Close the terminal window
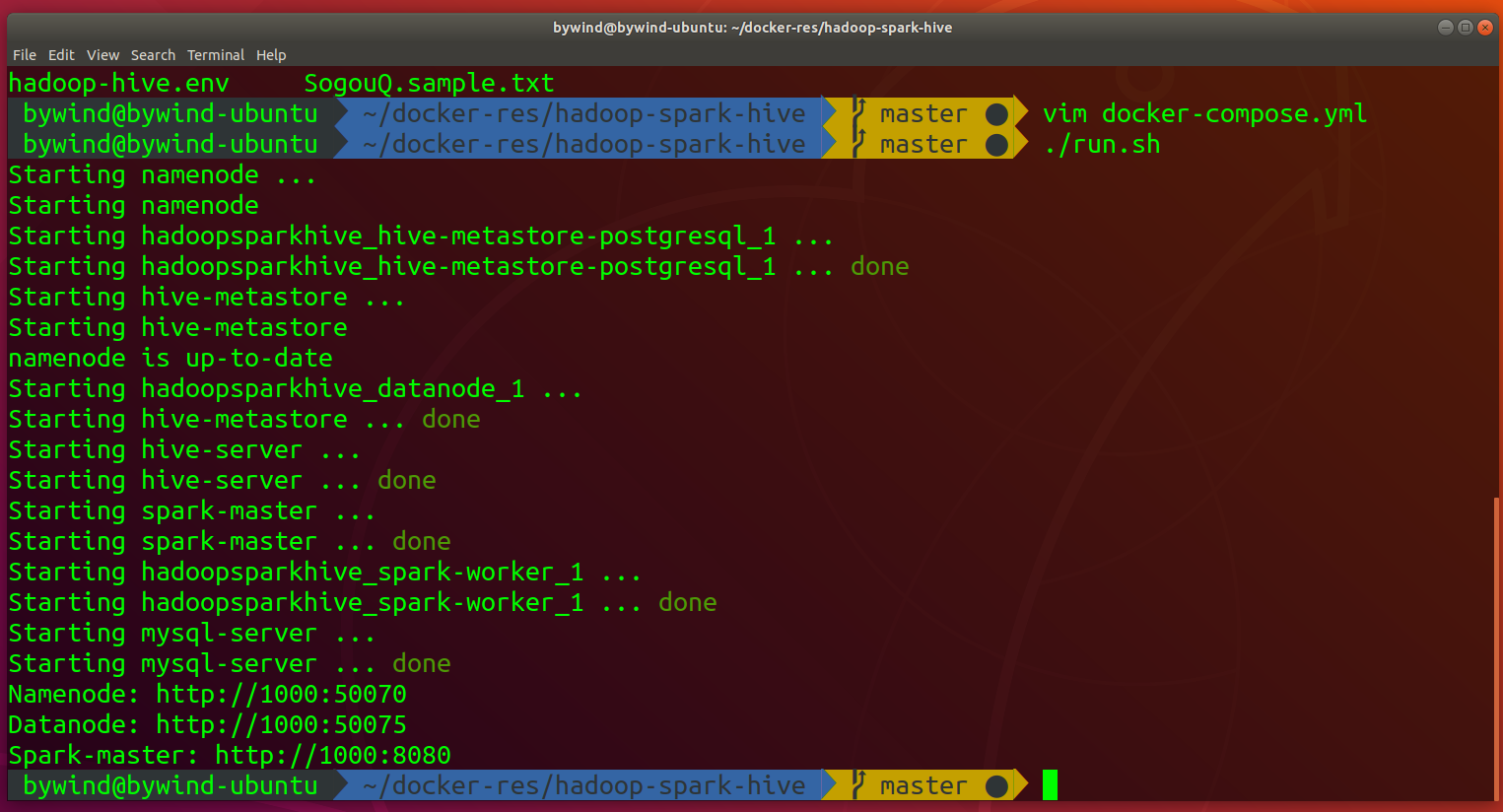The height and width of the screenshot is (812, 1503). click(x=1485, y=28)
